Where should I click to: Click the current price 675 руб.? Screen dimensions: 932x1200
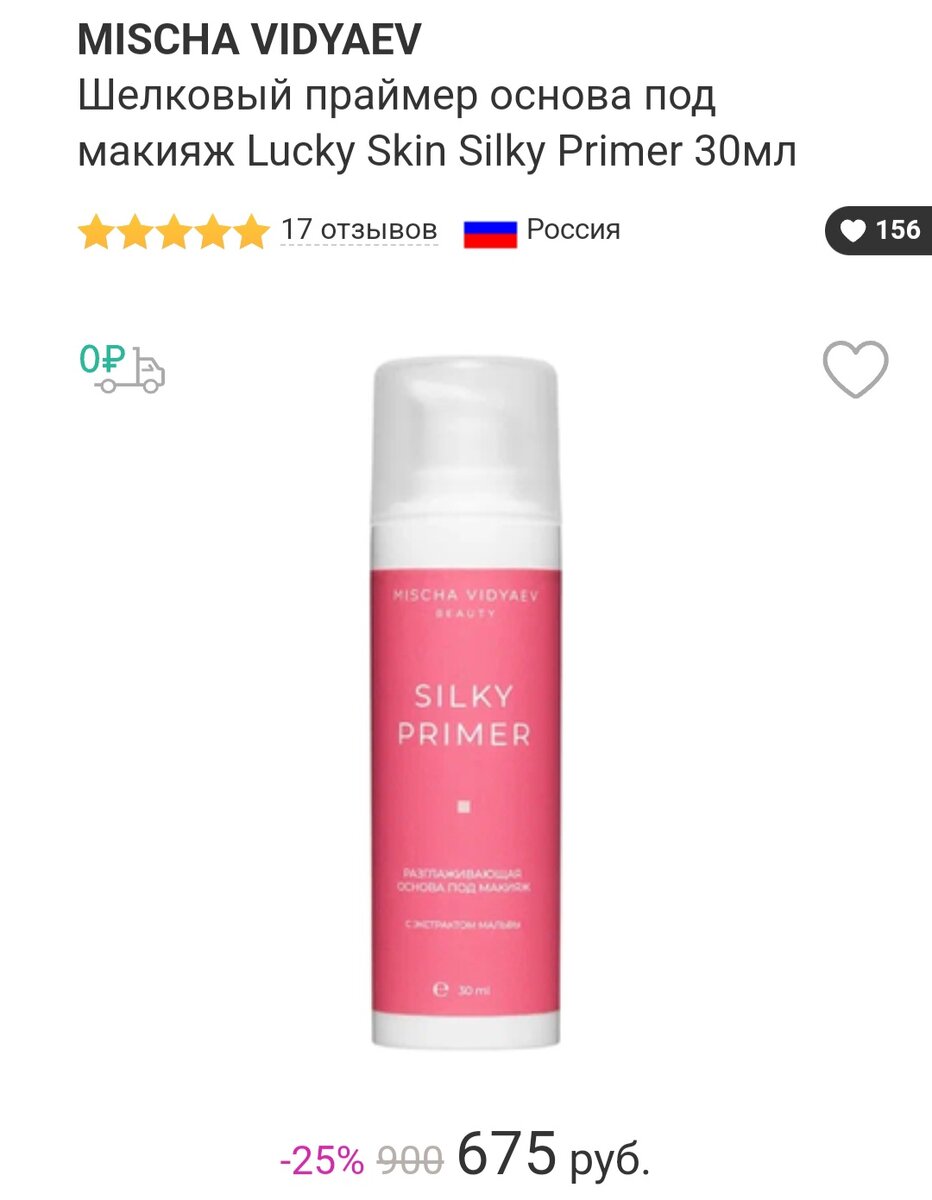(554, 1155)
